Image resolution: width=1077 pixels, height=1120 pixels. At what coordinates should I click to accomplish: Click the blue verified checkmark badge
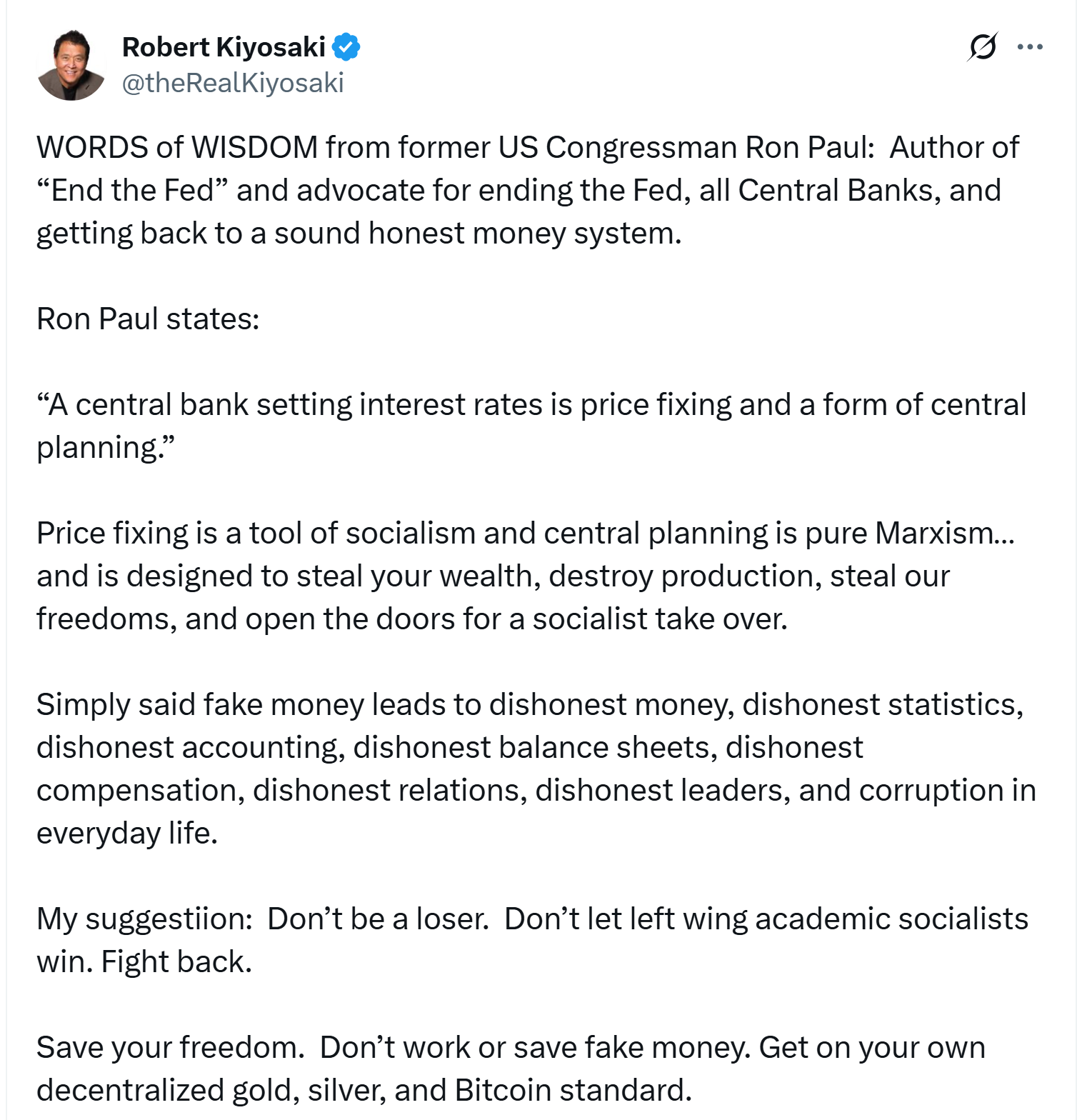coord(348,46)
